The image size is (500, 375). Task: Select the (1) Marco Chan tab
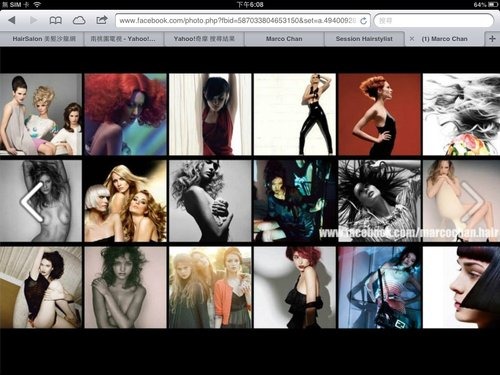(x=444, y=39)
